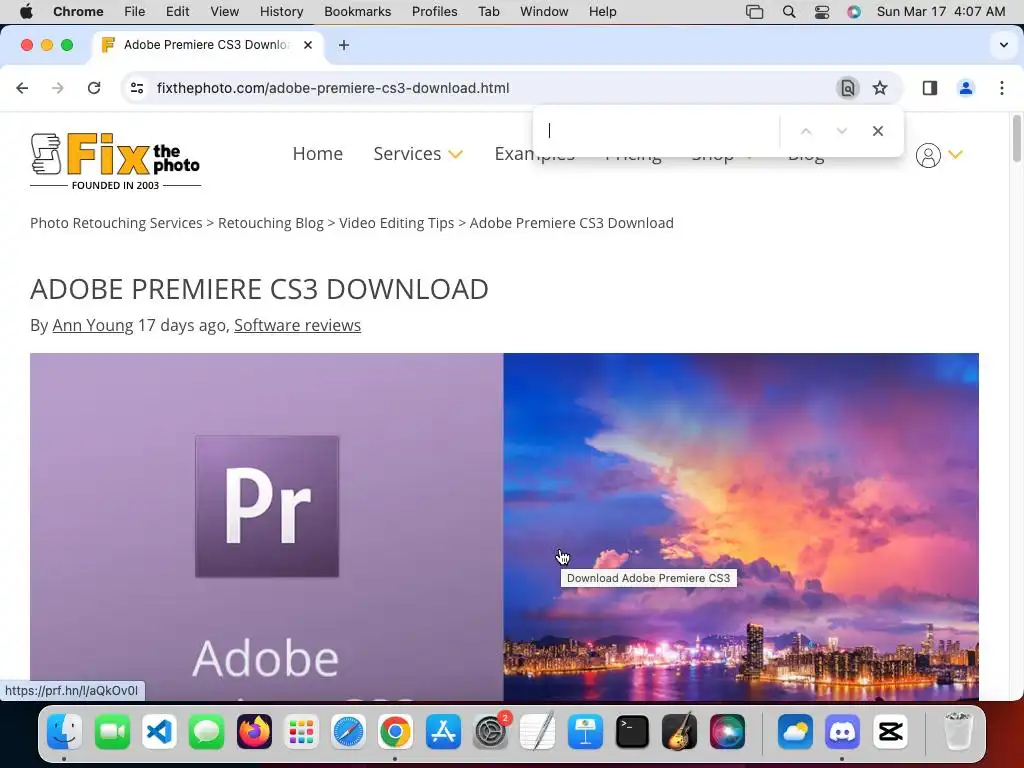1024x768 pixels.
Task: Open the user account icon on website
Action: pyautogui.click(x=928, y=155)
